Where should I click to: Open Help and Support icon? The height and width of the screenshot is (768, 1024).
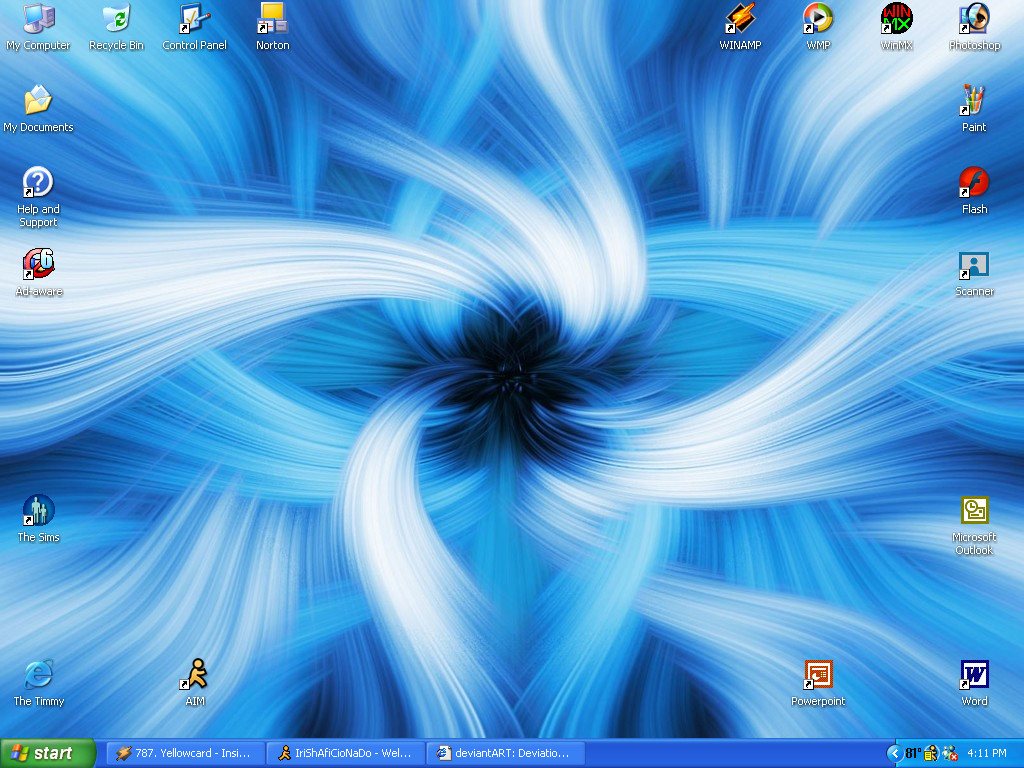point(38,197)
